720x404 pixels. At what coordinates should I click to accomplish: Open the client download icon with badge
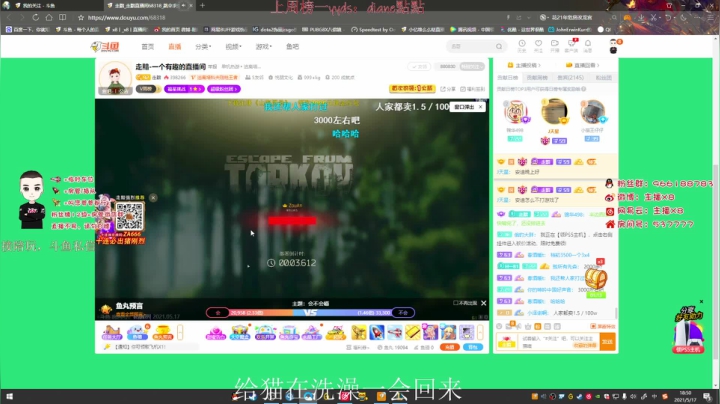pyautogui.click(x=571, y=45)
